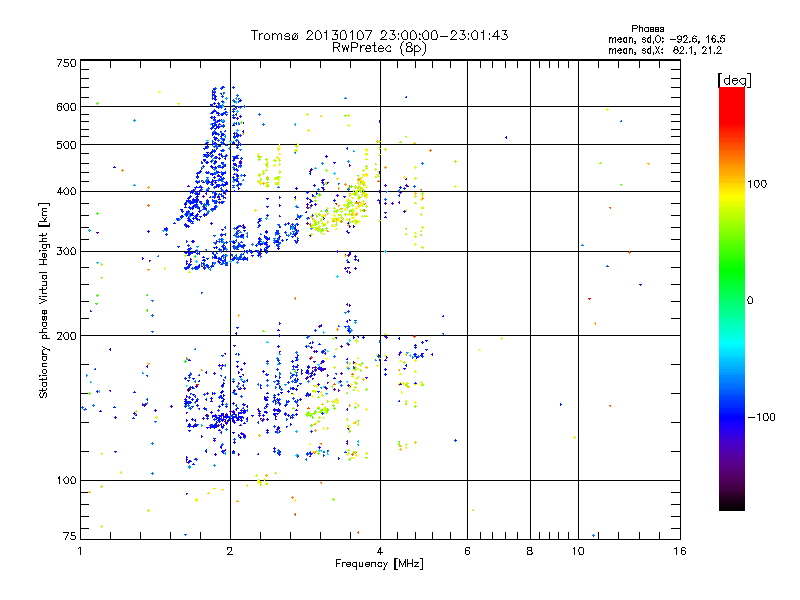Image resolution: width=800 pixels, height=600 pixels.
Task: Click the black bottom of the colorbar
Action: pos(732,503)
